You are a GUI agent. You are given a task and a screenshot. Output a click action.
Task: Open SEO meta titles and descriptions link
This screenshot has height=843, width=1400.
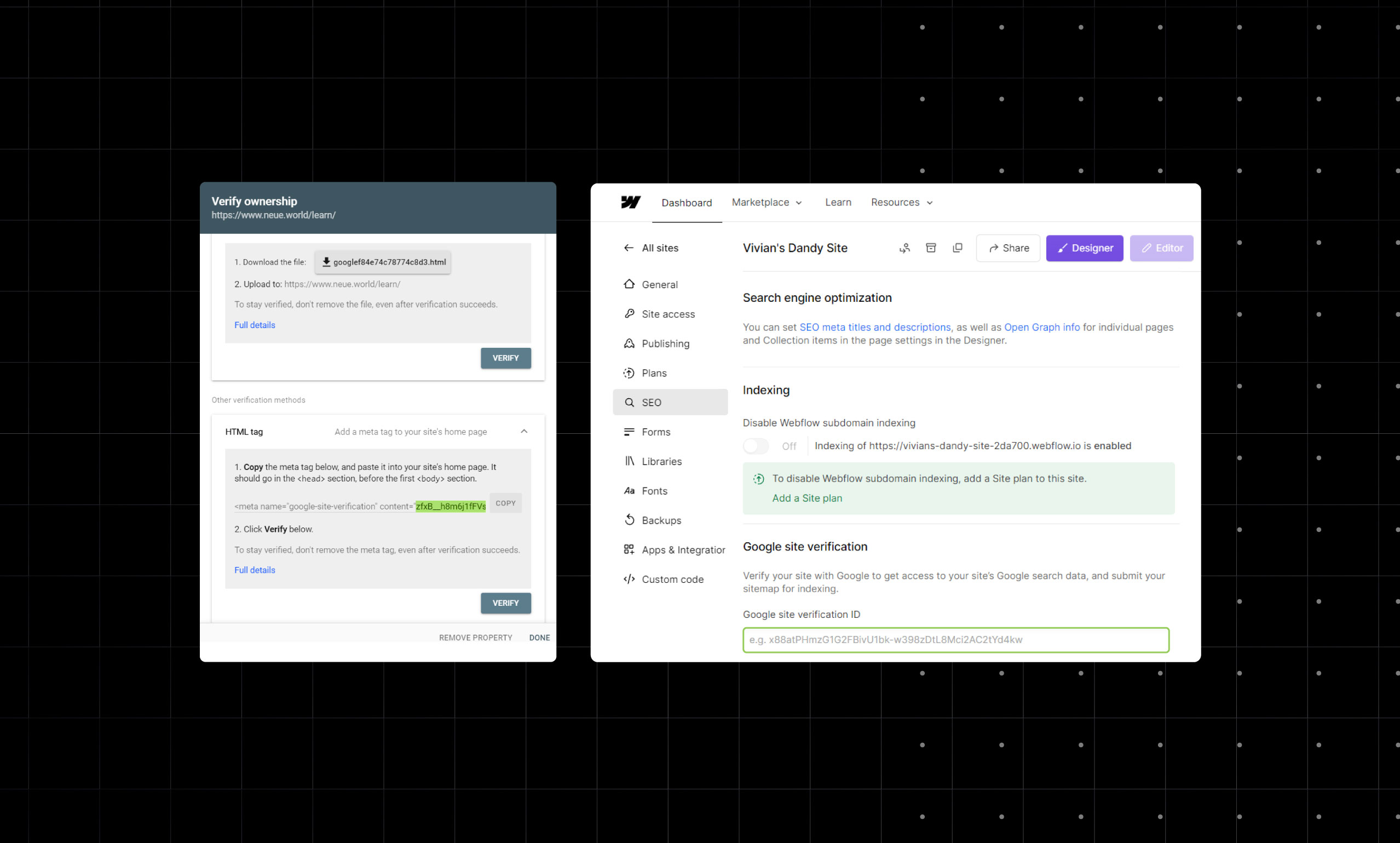(x=875, y=327)
